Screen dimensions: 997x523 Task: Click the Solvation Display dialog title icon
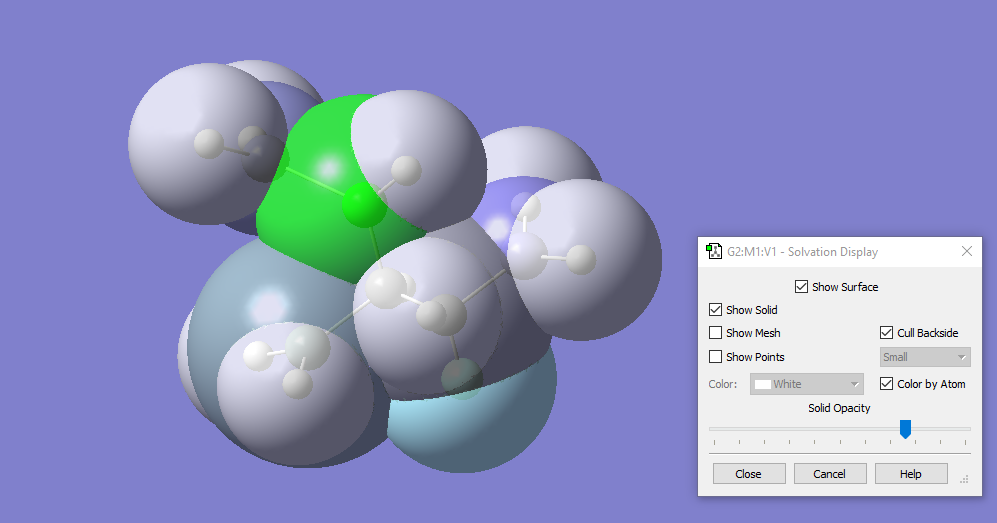[x=714, y=252]
